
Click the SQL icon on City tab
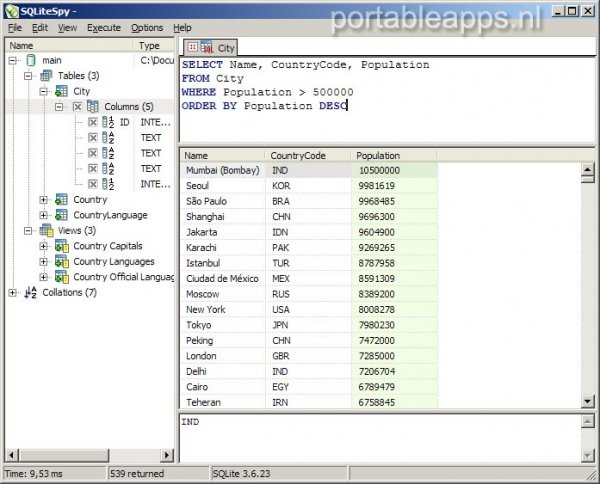207,47
